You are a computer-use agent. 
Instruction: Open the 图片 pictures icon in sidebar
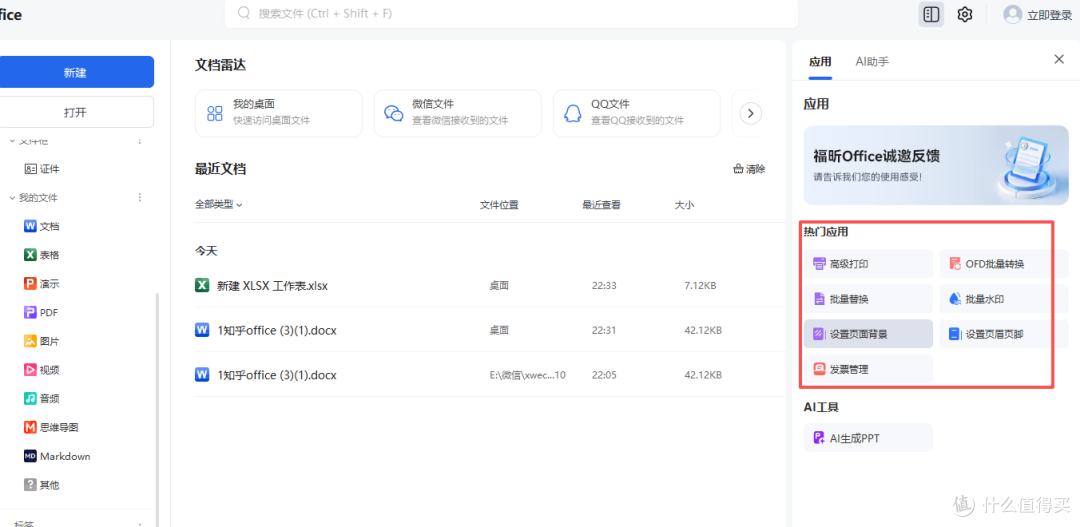point(30,341)
